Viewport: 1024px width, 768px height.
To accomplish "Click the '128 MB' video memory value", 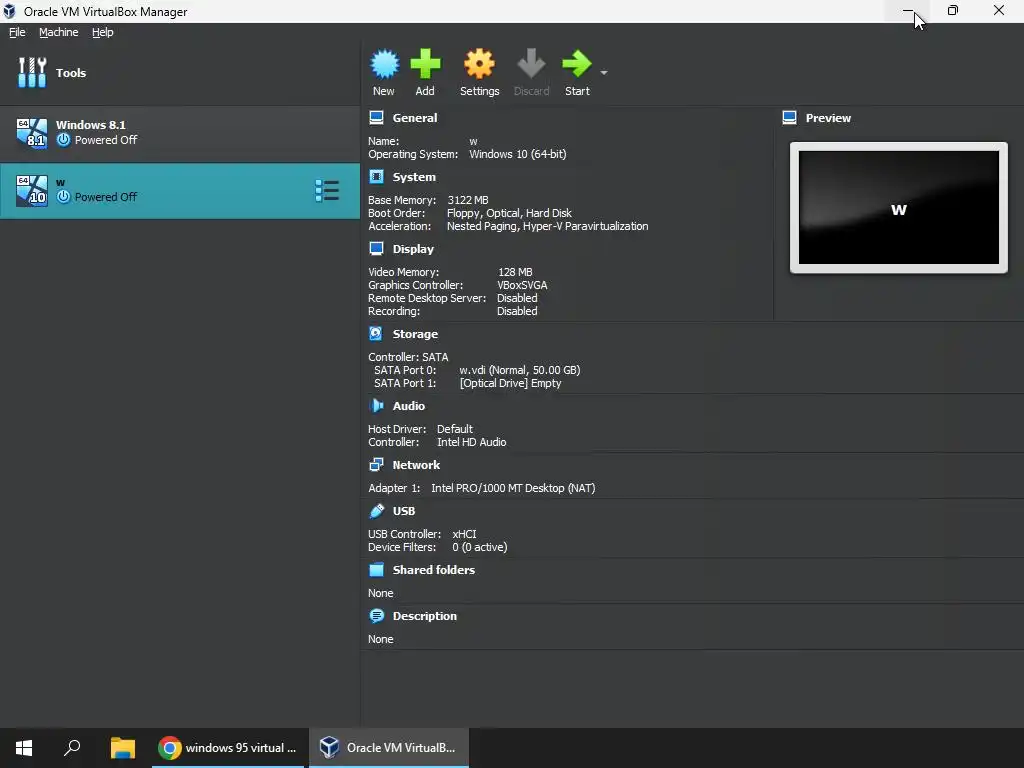I will pyautogui.click(x=515, y=272).
